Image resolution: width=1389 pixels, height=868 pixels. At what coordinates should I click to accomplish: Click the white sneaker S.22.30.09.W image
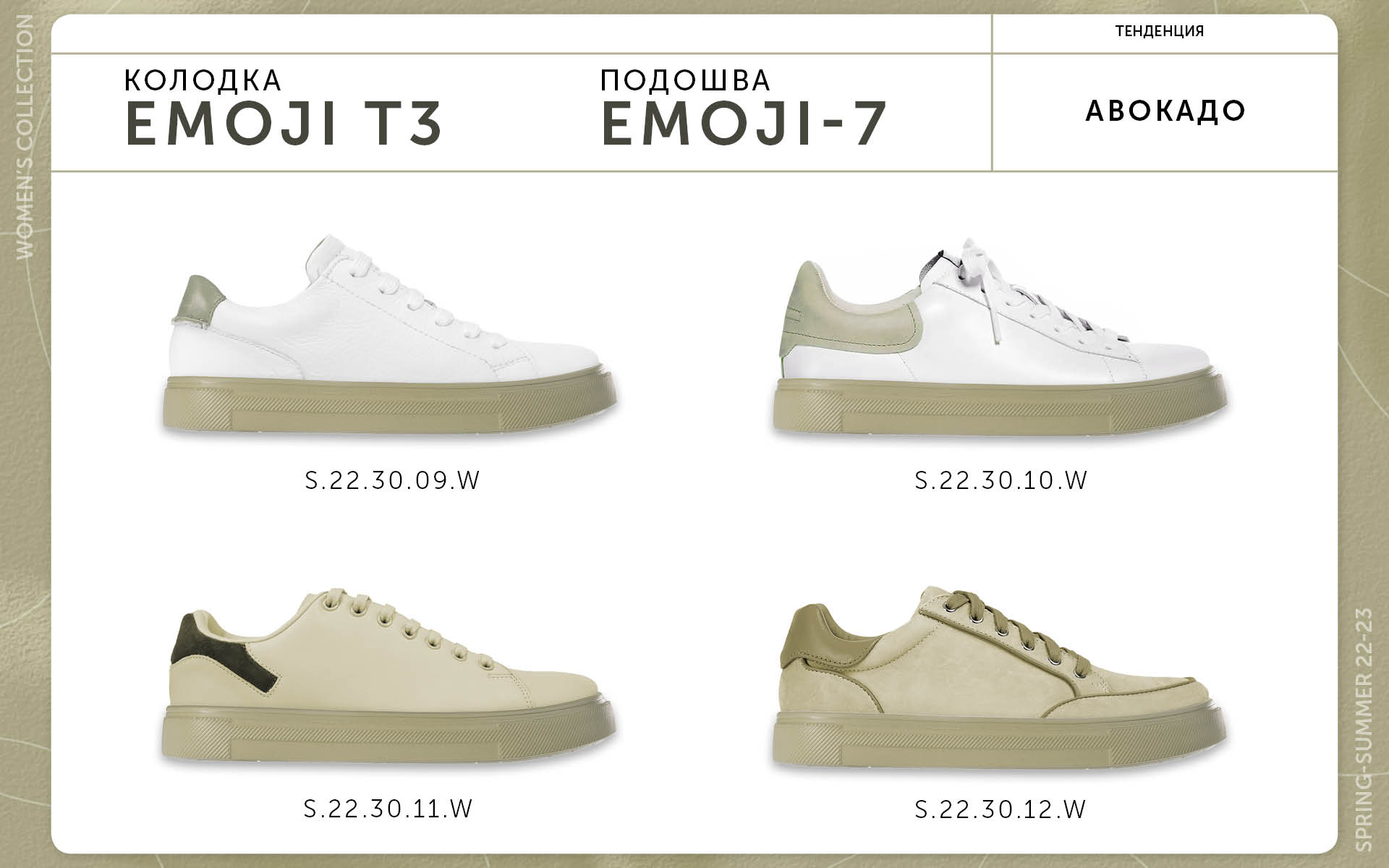(388, 336)
